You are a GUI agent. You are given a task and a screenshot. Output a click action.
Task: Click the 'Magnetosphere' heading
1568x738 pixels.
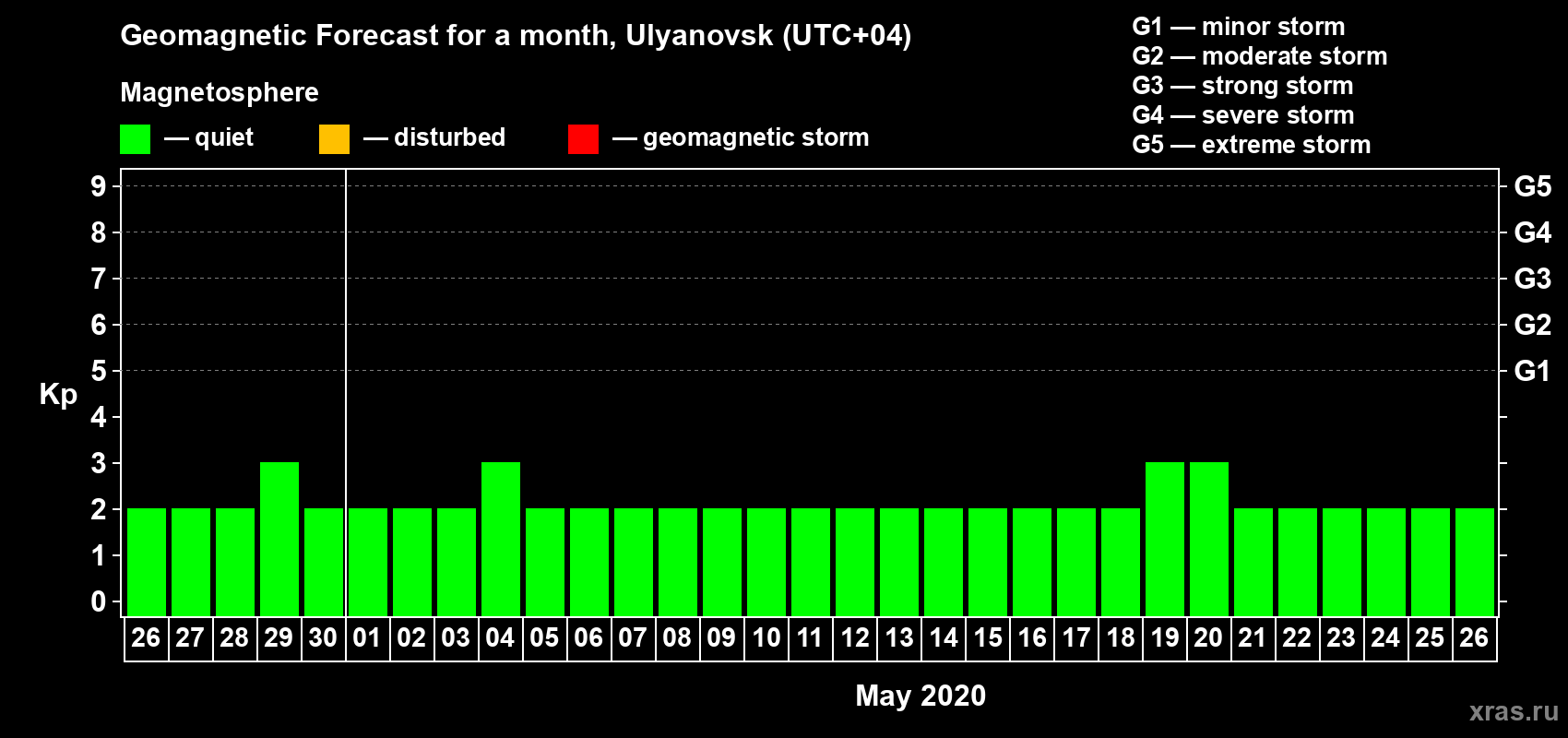[220, 92]
